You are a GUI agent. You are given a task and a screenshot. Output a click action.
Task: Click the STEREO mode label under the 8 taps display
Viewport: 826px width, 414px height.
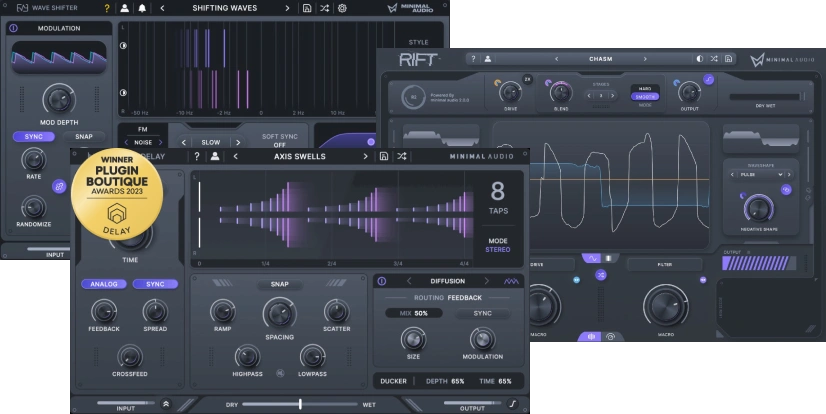(x=497, y=250)
